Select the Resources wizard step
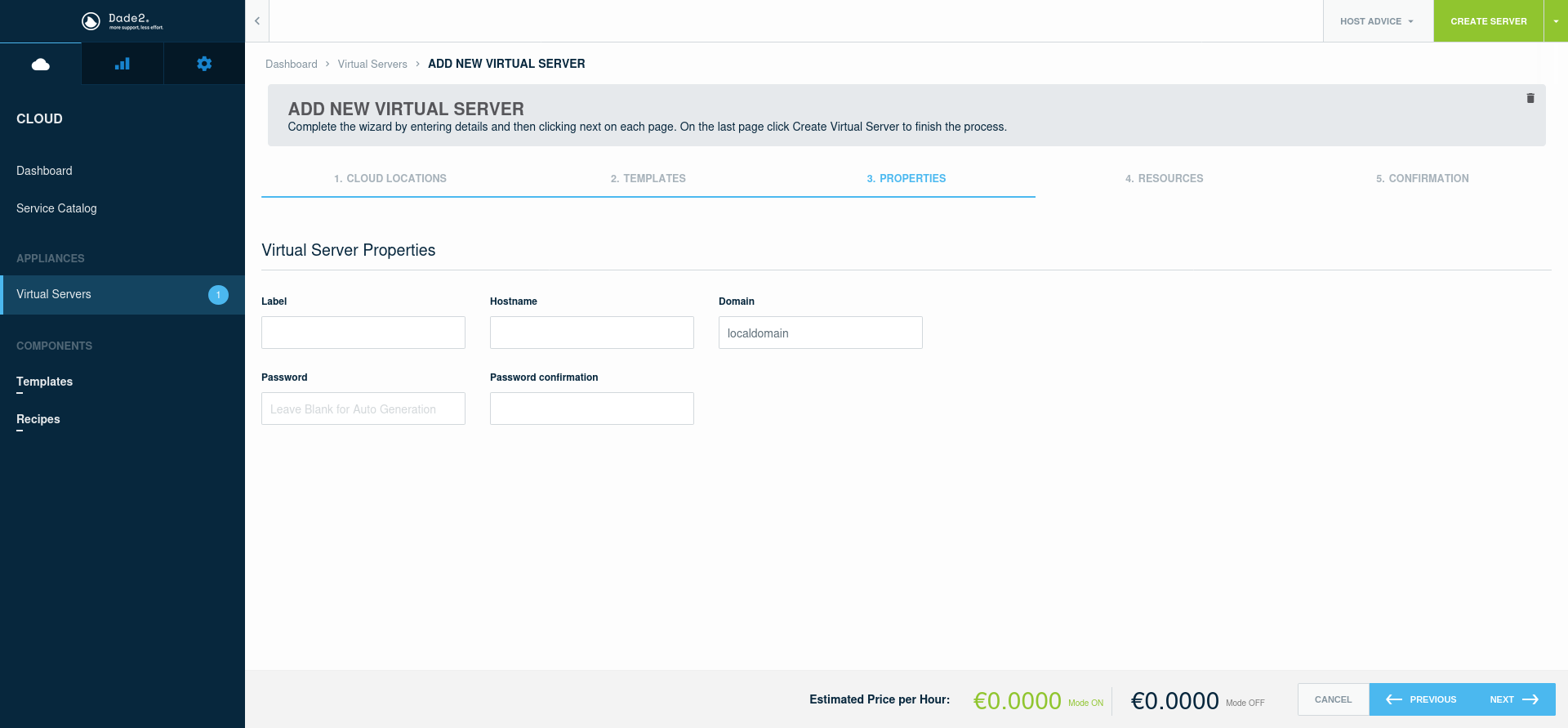 pos(1165,178)
